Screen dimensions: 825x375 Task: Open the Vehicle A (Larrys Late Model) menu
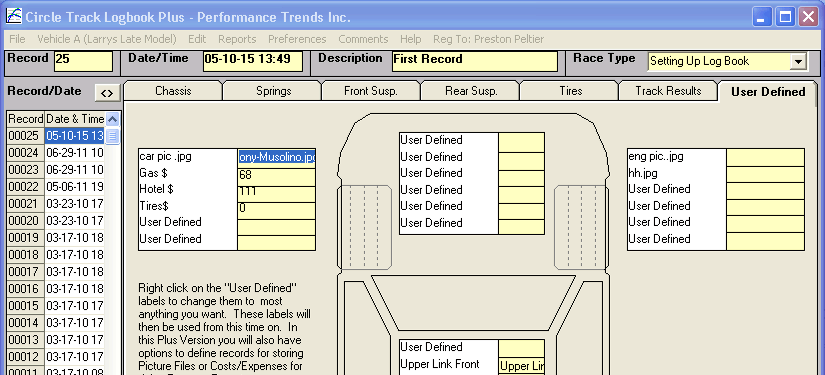pos(107,39)
